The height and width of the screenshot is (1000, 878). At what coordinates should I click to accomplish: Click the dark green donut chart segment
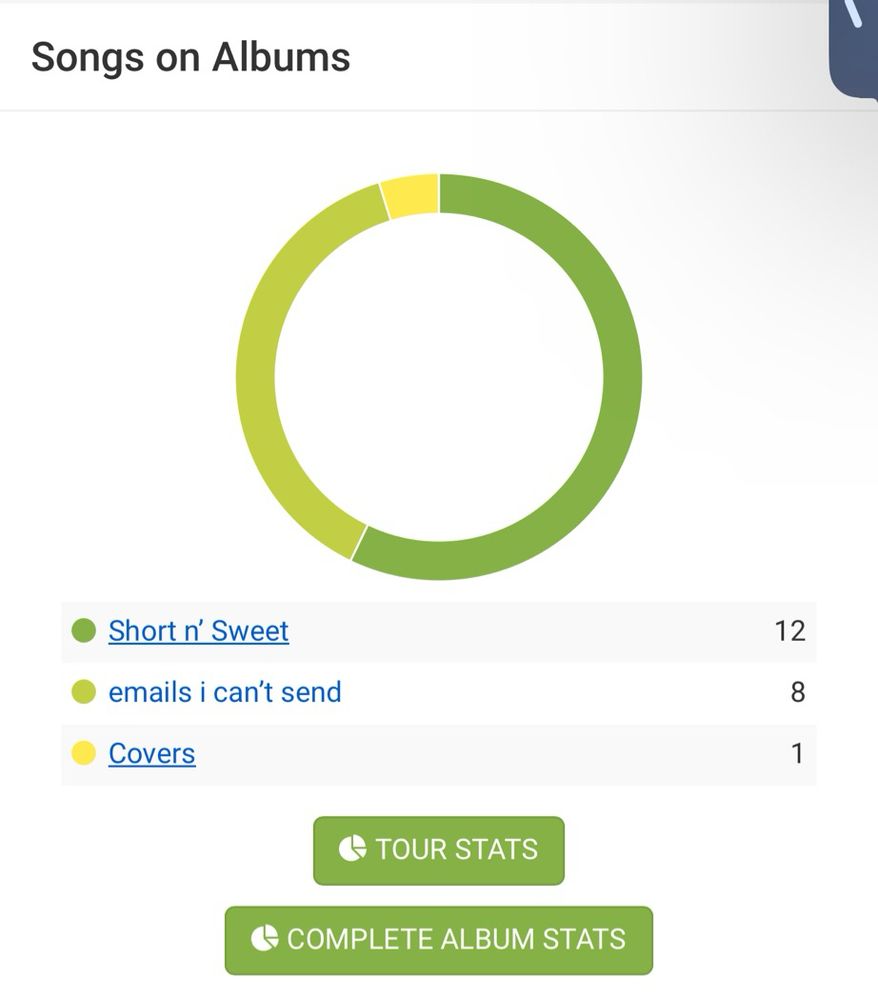pyautogui.click(x=622, y=376)
